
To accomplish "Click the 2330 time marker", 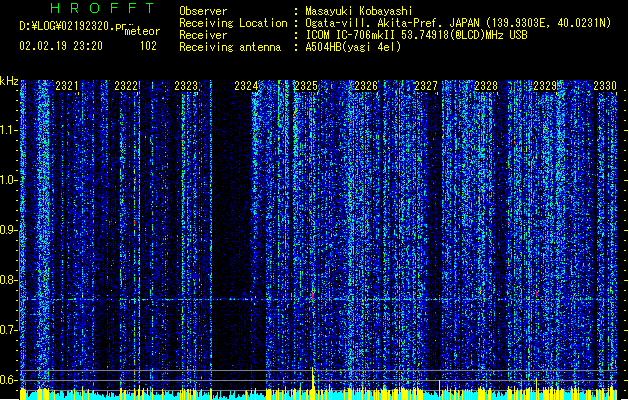I will [605, 86].
